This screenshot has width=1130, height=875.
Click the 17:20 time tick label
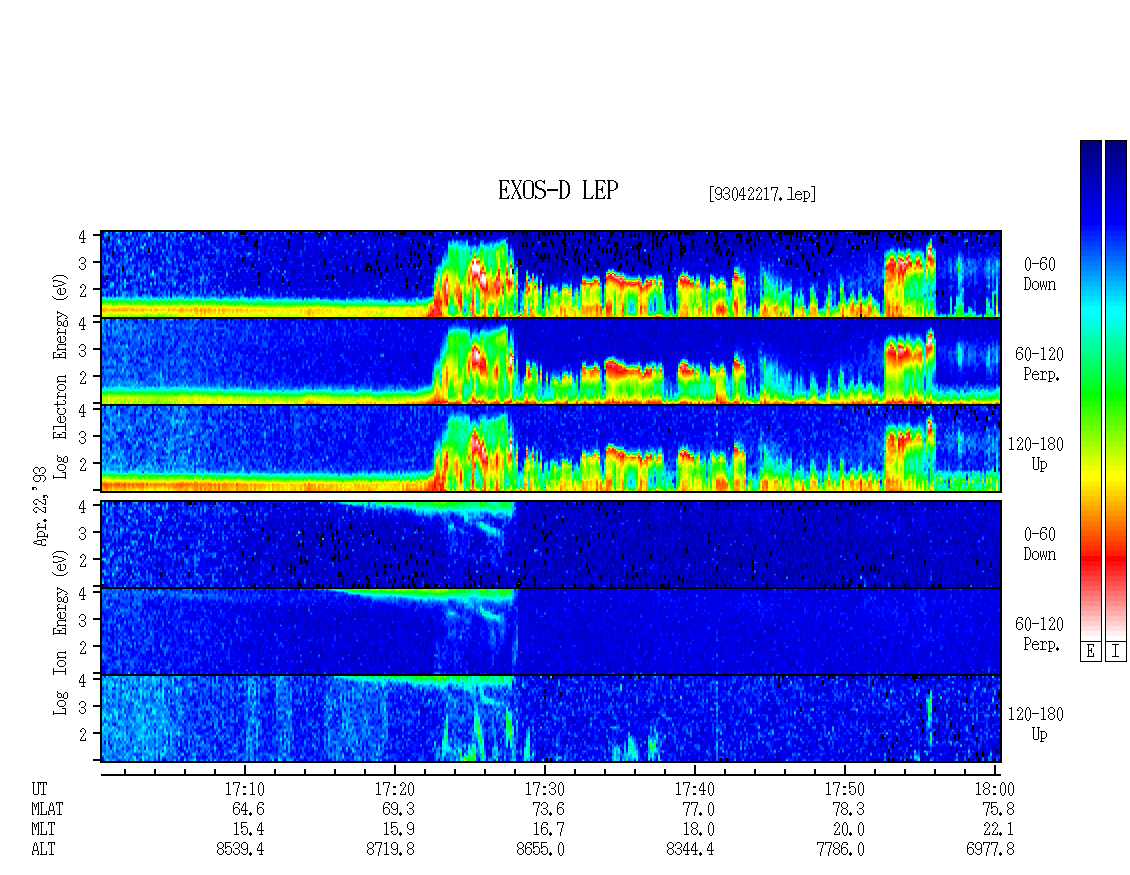[394, 789]
